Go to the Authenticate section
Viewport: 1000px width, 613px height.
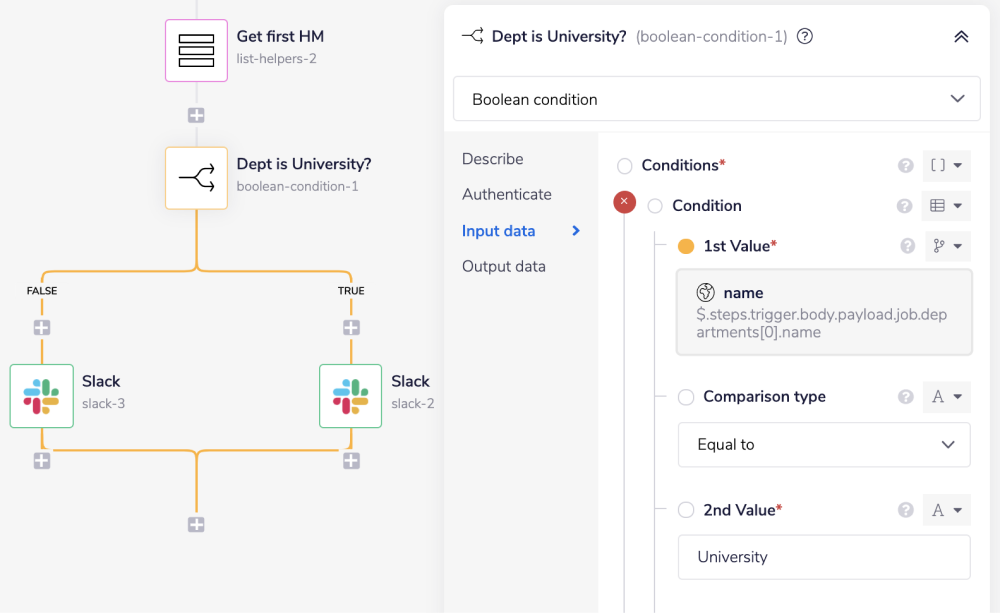tap(506, 194)
